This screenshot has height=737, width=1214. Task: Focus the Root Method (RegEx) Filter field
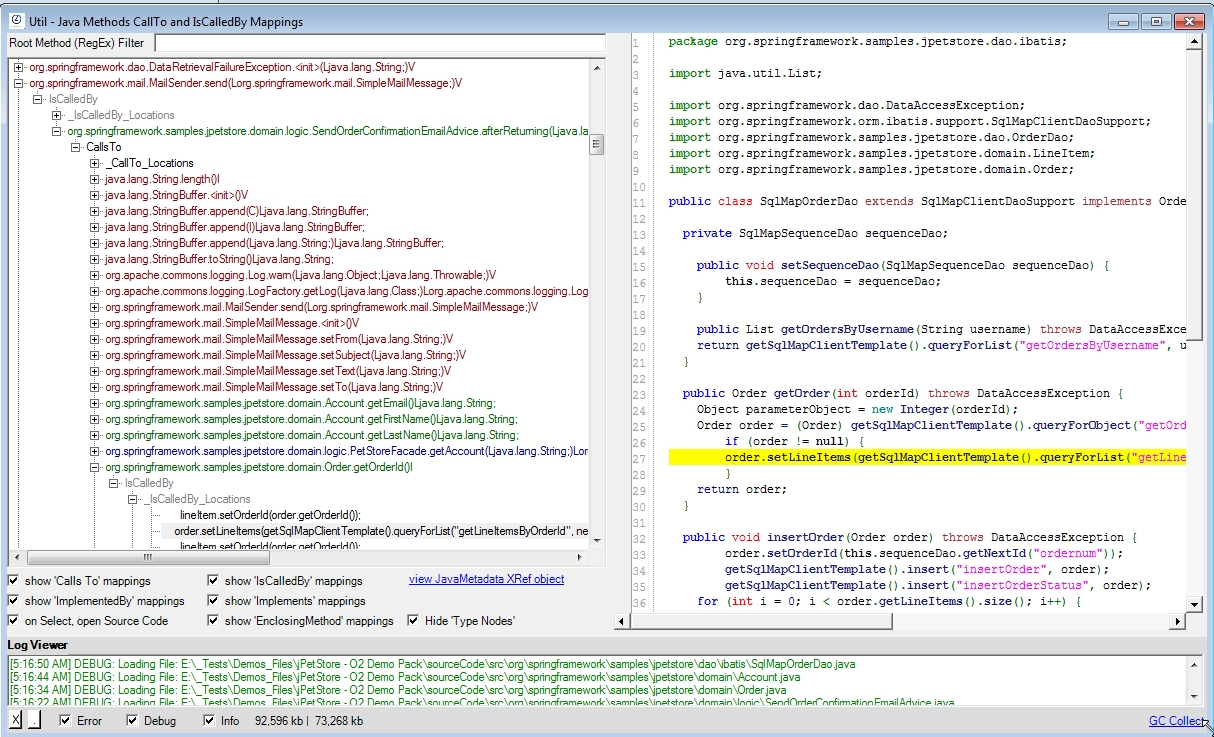click(380, 43)
